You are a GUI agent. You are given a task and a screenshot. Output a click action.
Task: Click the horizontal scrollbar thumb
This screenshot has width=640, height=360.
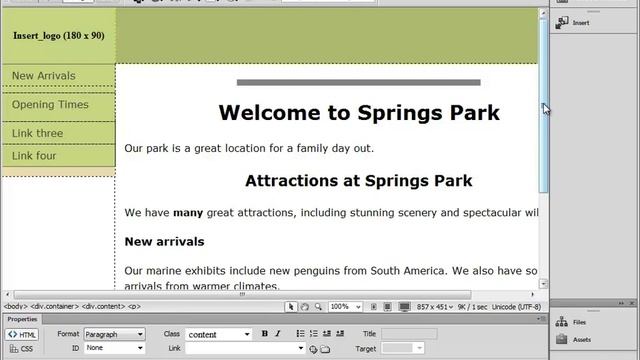(242, 294)
